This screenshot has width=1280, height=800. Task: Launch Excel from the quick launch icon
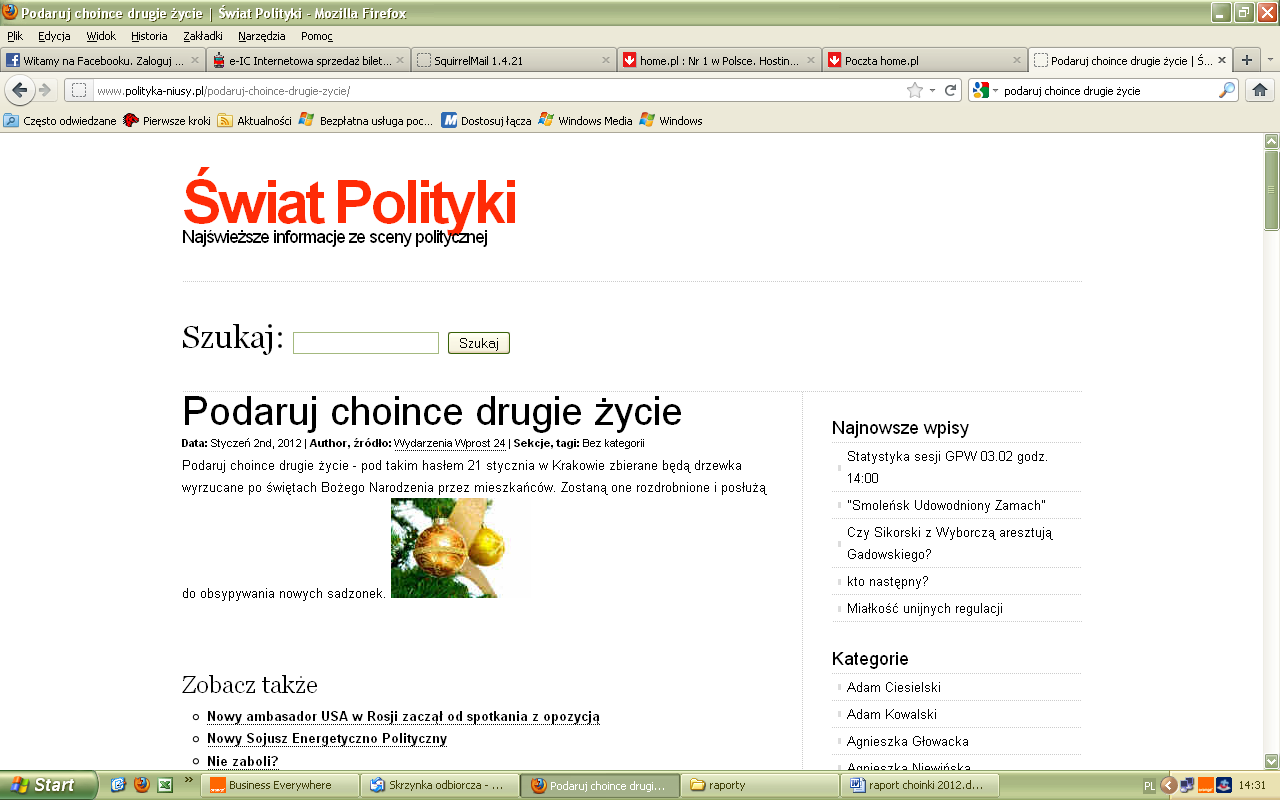tap(165, 785)
